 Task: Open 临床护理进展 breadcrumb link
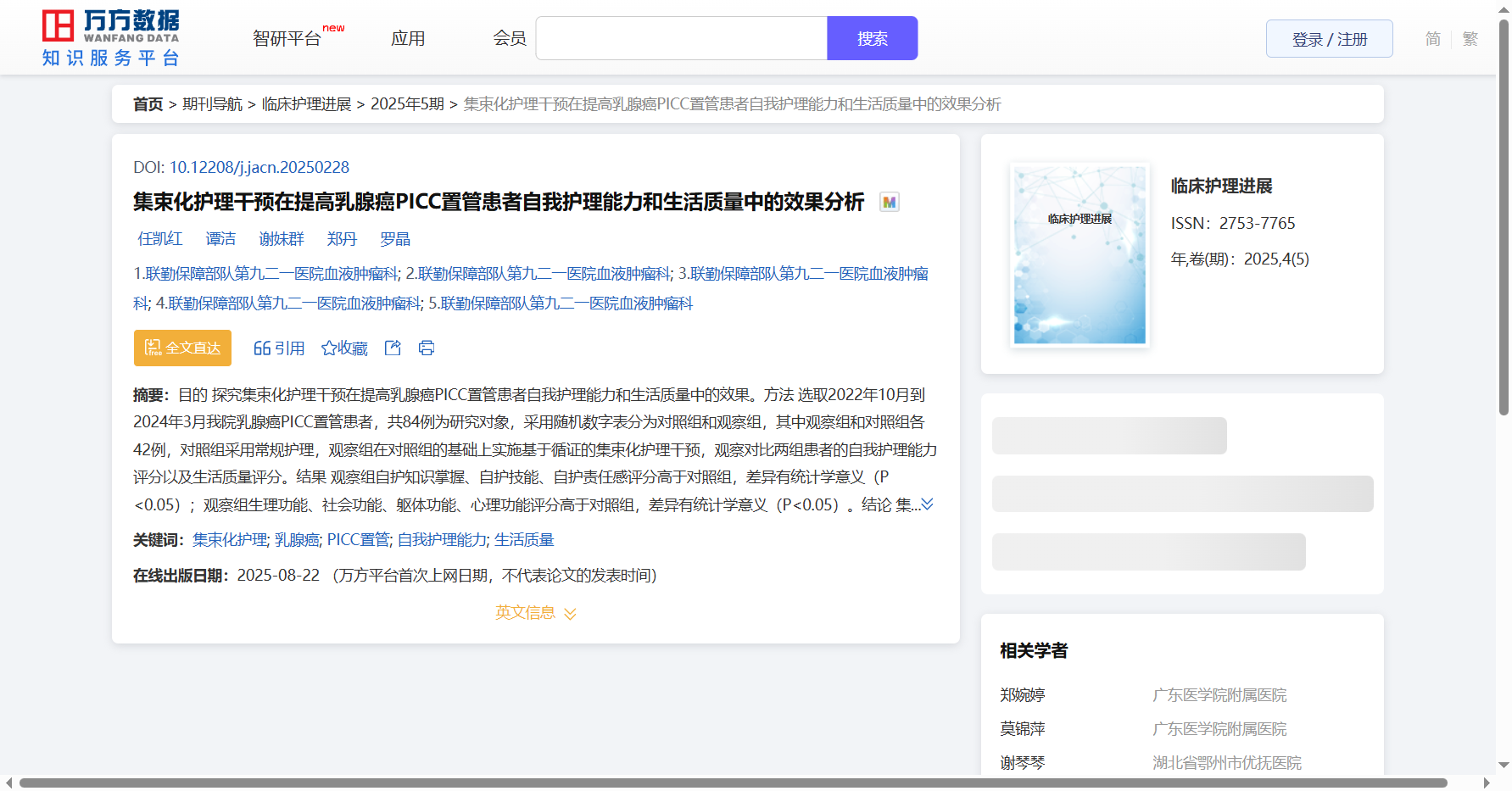tap(306, 104)
